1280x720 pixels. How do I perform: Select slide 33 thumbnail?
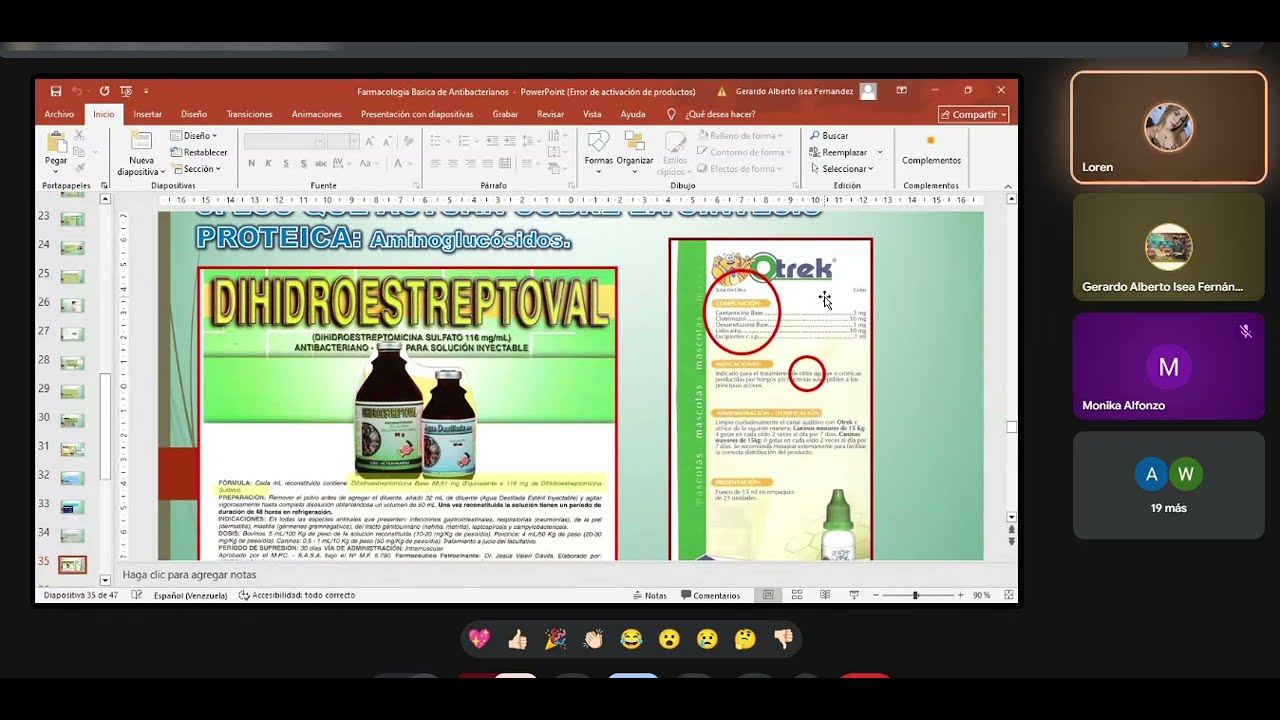(x=72, y=506)
